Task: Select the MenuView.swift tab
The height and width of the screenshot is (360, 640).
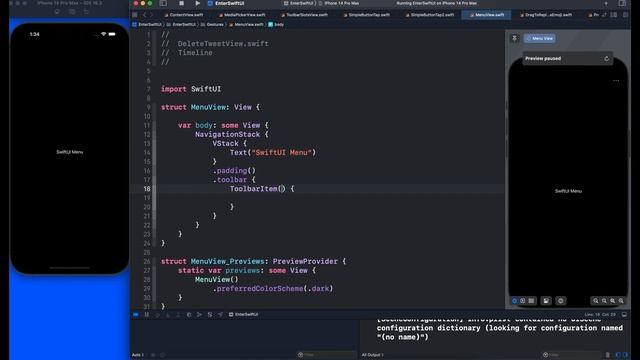Action: pos(486,15)
